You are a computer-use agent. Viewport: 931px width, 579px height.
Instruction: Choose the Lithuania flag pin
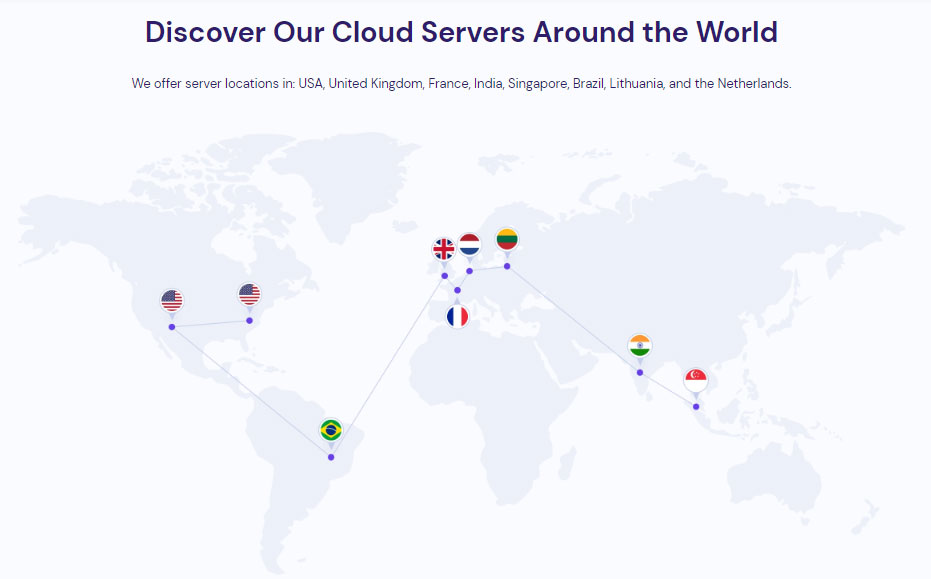507,239
